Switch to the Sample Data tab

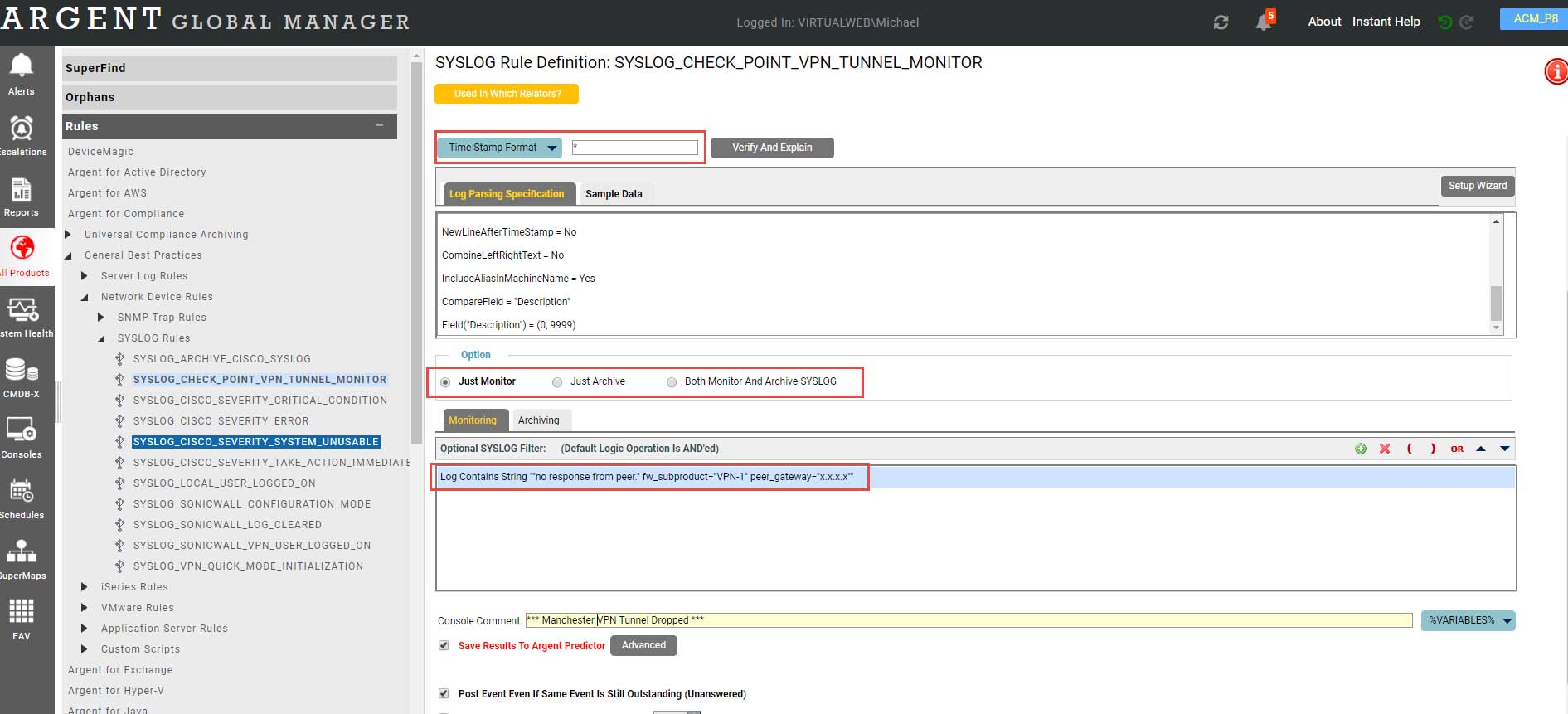tap(614, 194)
